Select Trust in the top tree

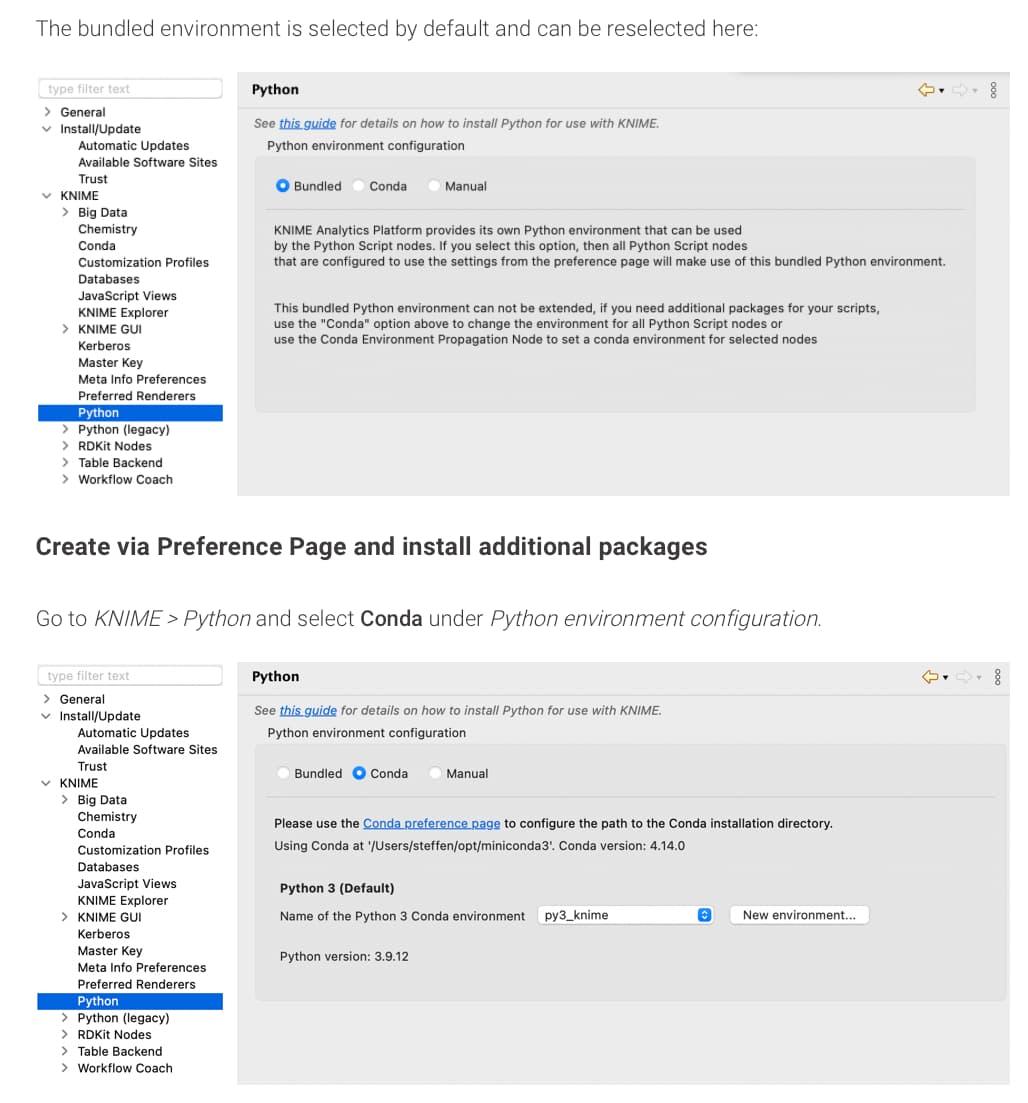click(x=93, y=179)
